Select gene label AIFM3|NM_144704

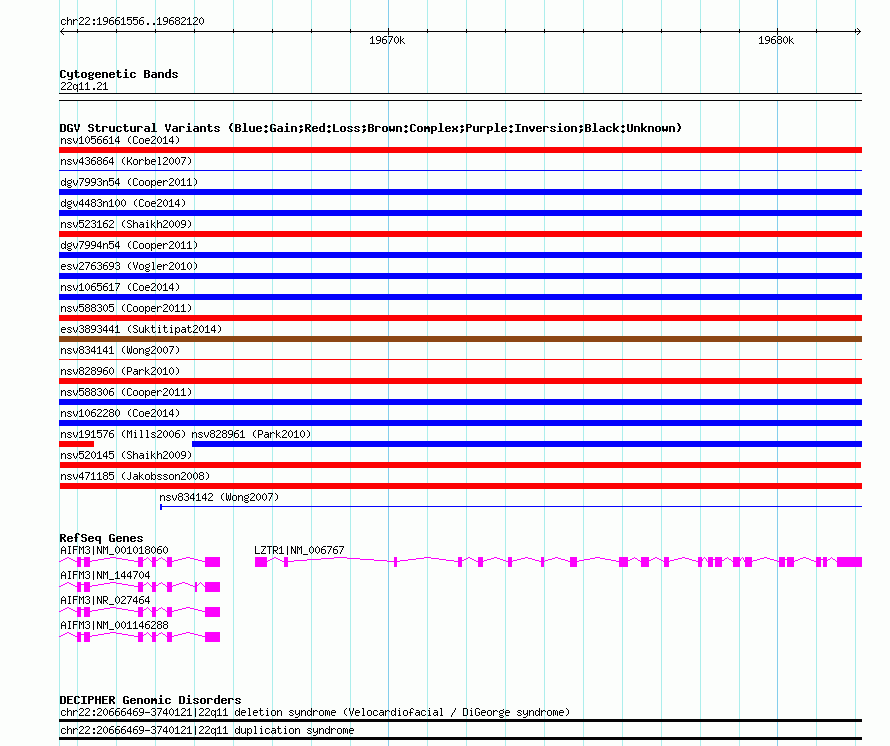[x=105, y=575]
